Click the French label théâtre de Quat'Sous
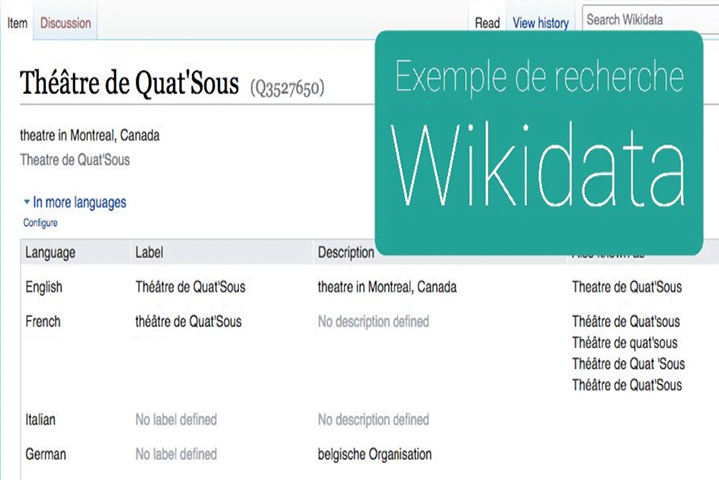Viewport: 719px width, 480px height. click(x=188, y=321)
